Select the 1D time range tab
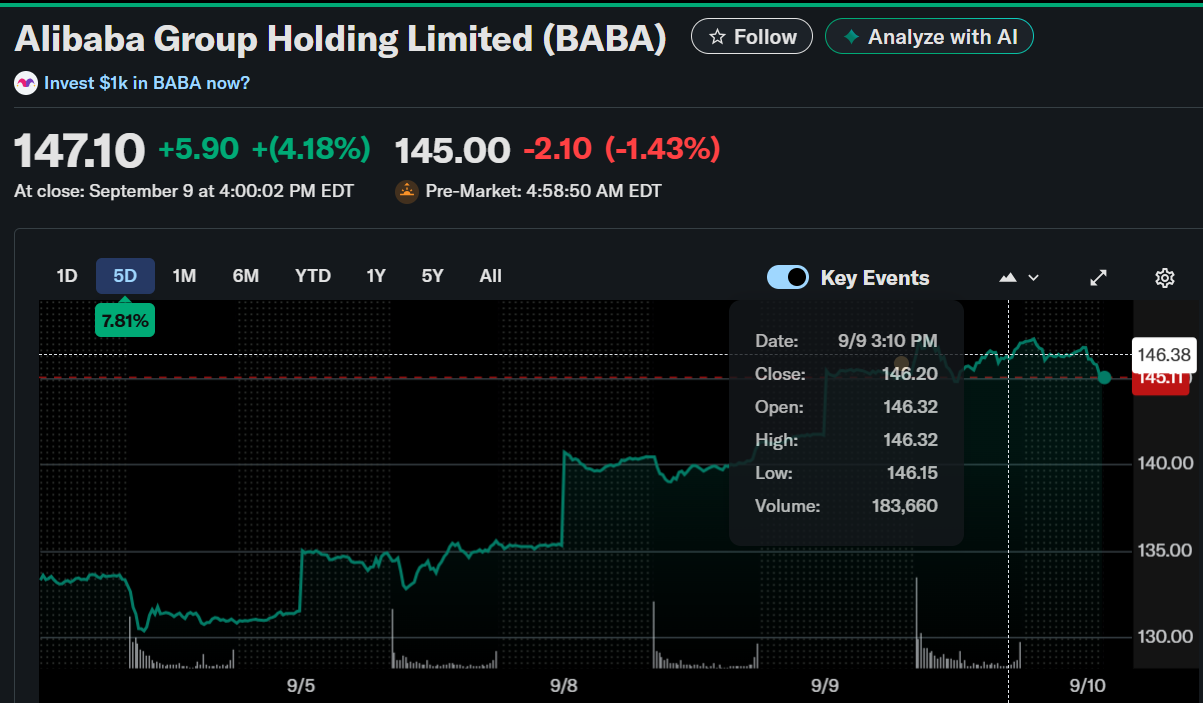Viewport: 1203px width, 703px height. (67, 276)
